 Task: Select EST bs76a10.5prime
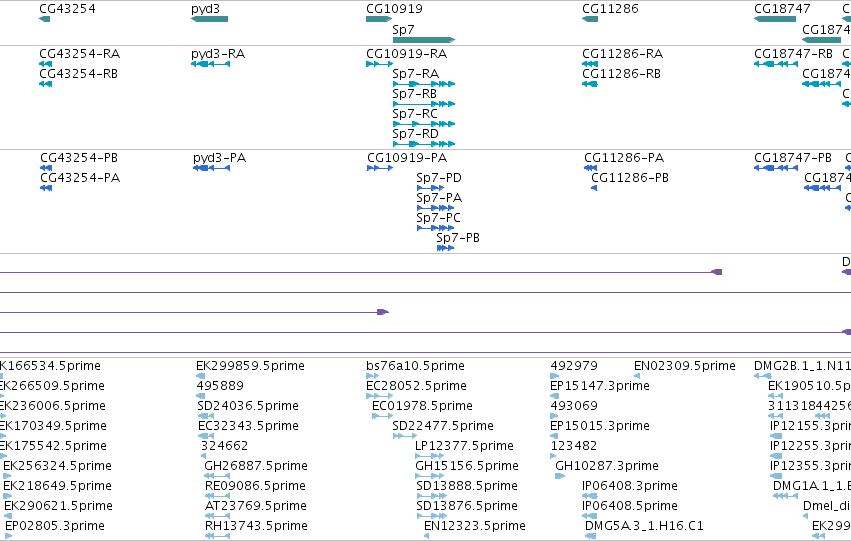click(x=415, y=366)
